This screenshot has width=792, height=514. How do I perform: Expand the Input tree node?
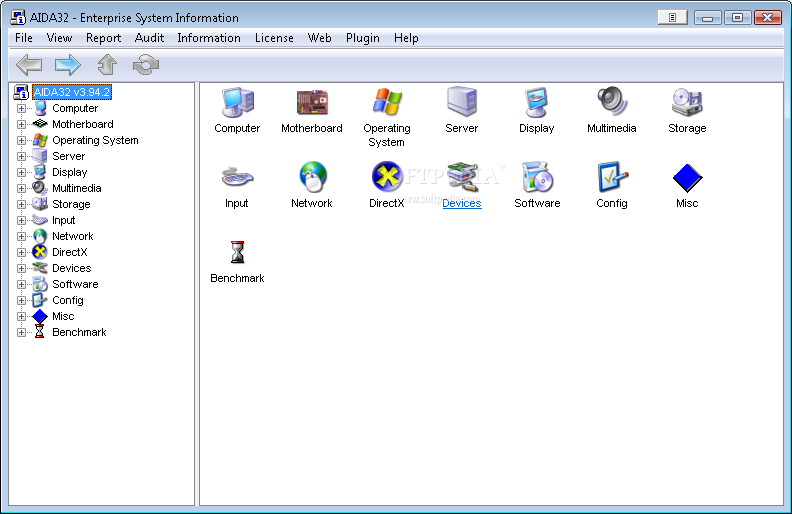click(x=21, y=220)
